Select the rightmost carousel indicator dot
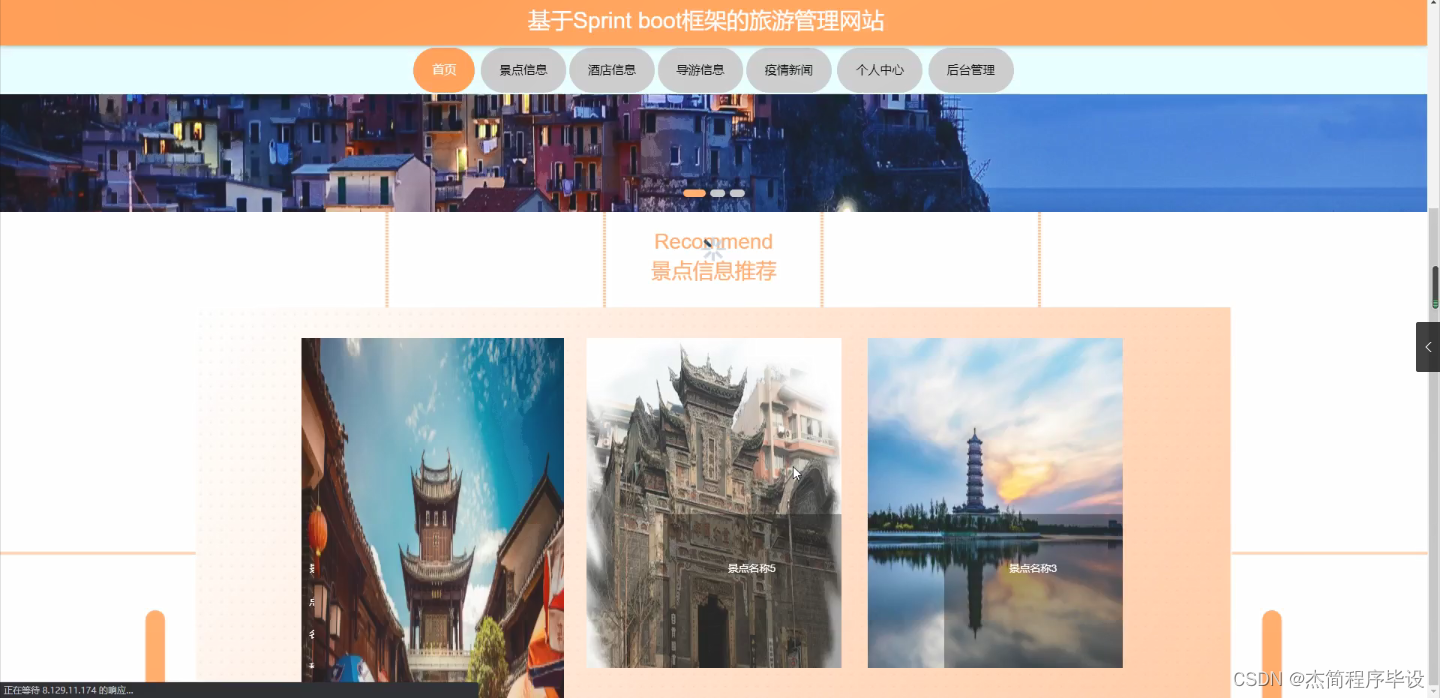This screenshot has height=698, width=1440. click(x=737, y=192)
